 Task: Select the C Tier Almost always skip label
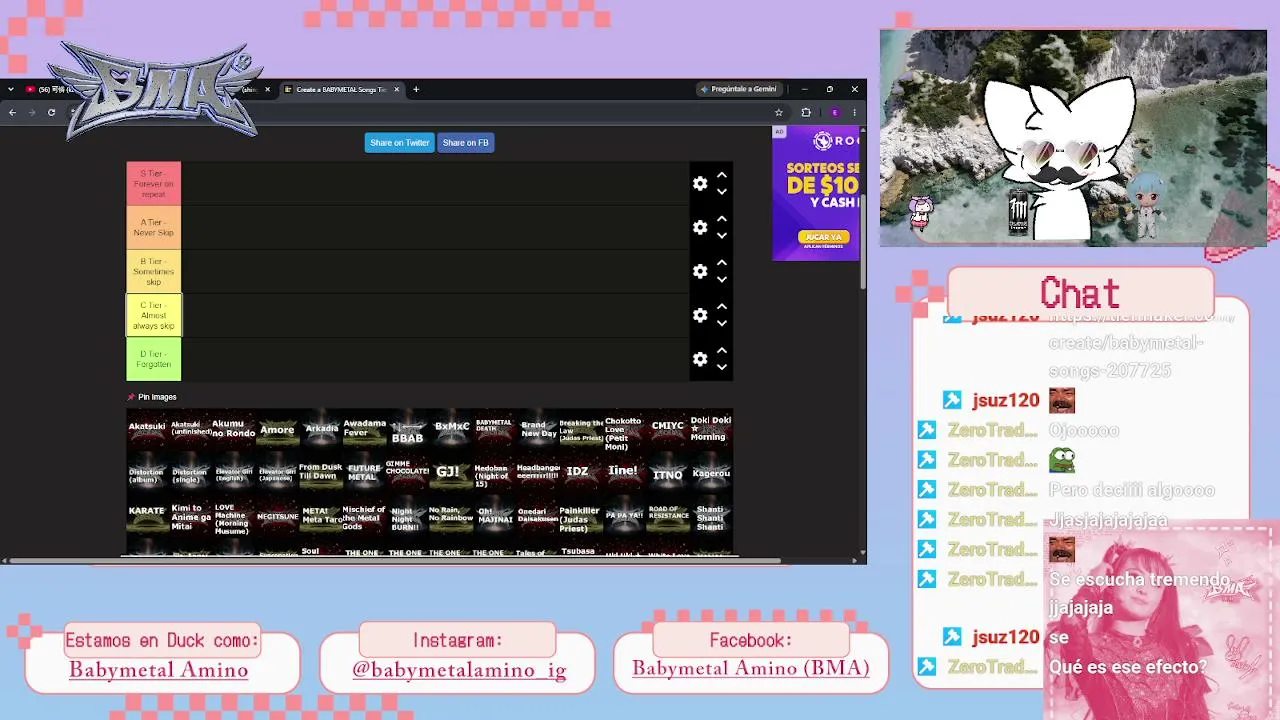point(154,315)
